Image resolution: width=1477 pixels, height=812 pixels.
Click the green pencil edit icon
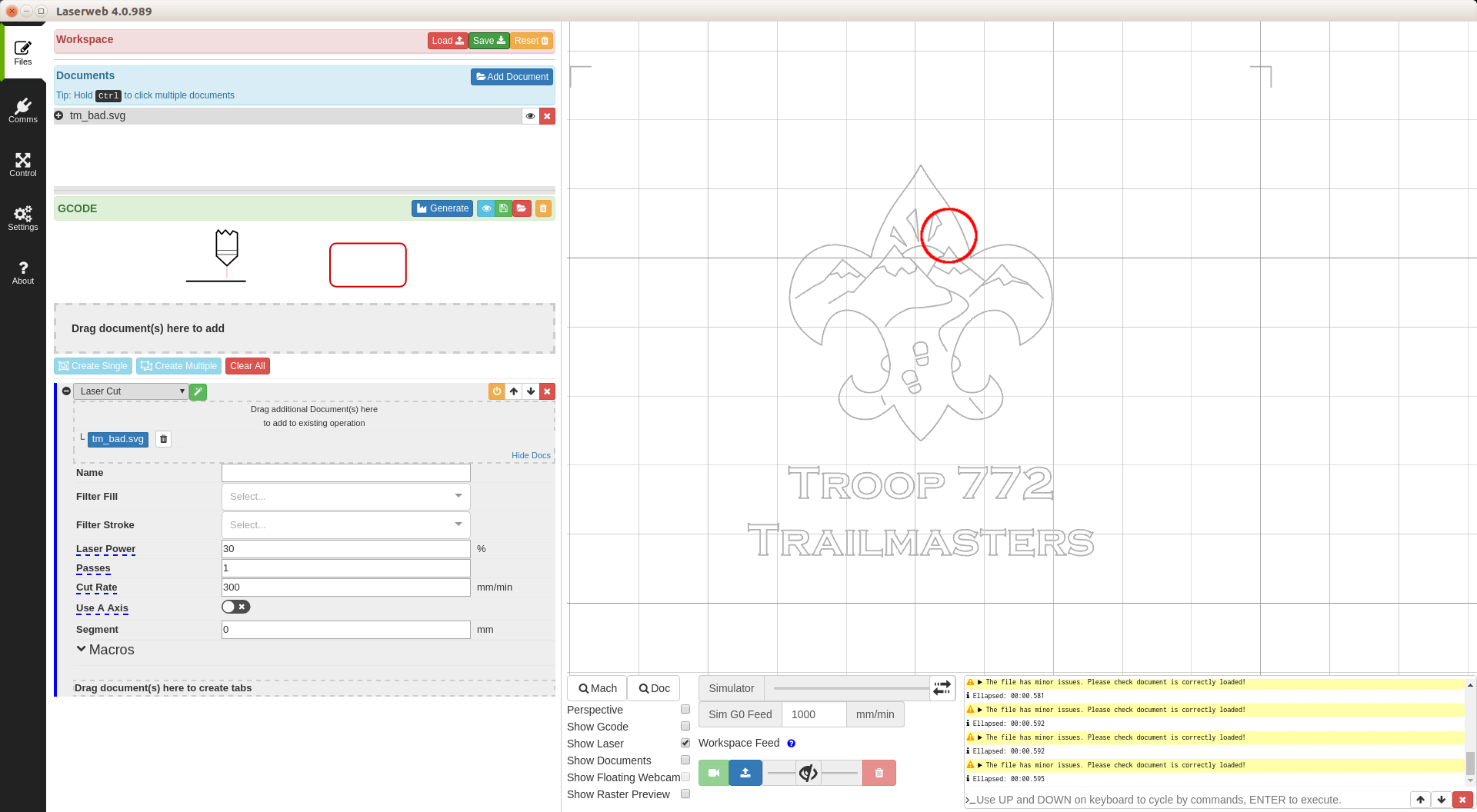(x=198, y=391)
